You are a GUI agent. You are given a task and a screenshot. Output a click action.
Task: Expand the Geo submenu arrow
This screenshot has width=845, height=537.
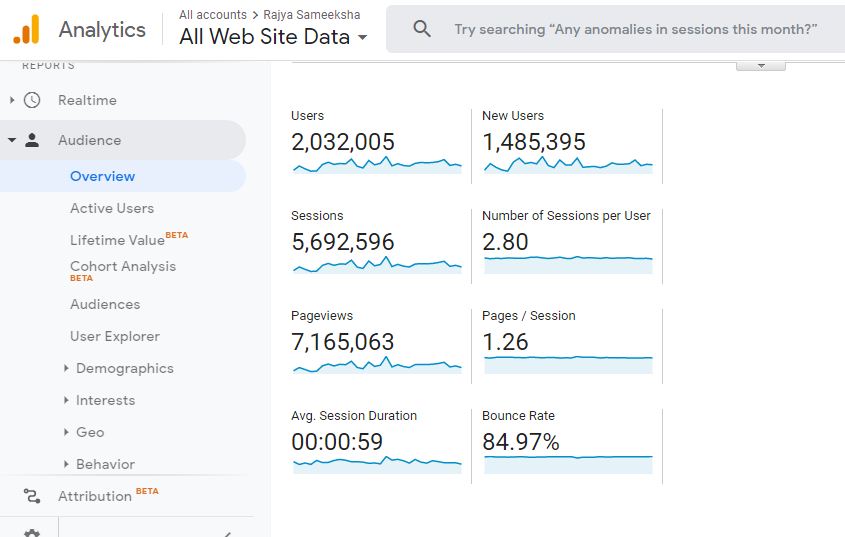pos(66,432)
